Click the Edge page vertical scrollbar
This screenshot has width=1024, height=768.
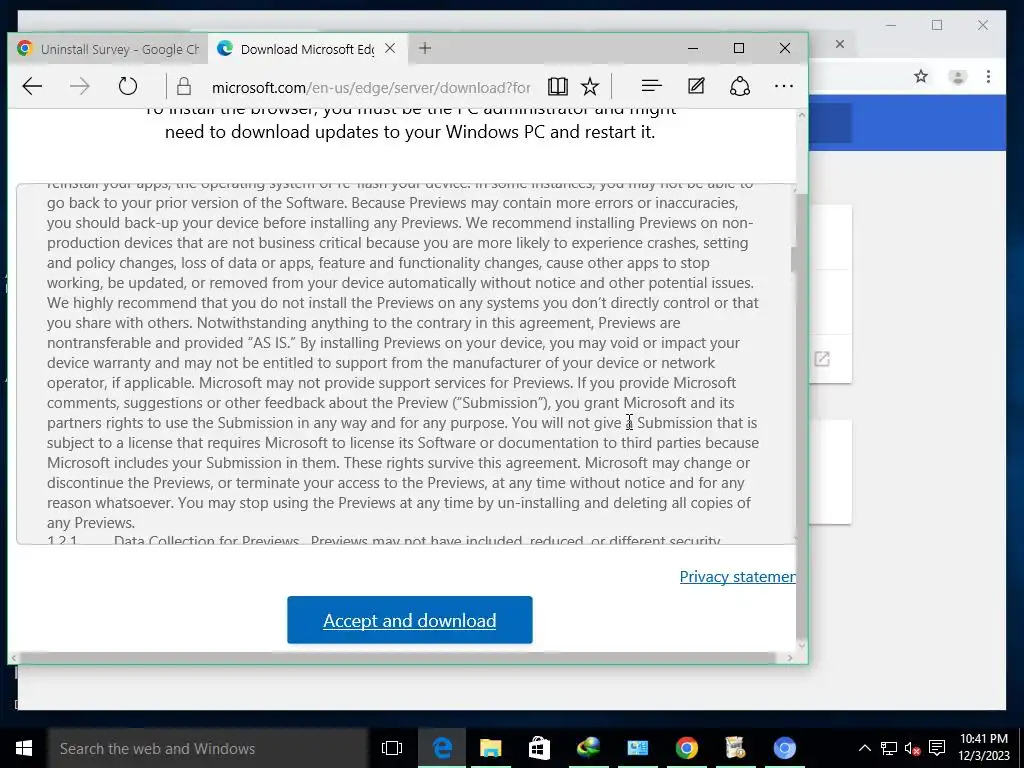tap(802, 415)
